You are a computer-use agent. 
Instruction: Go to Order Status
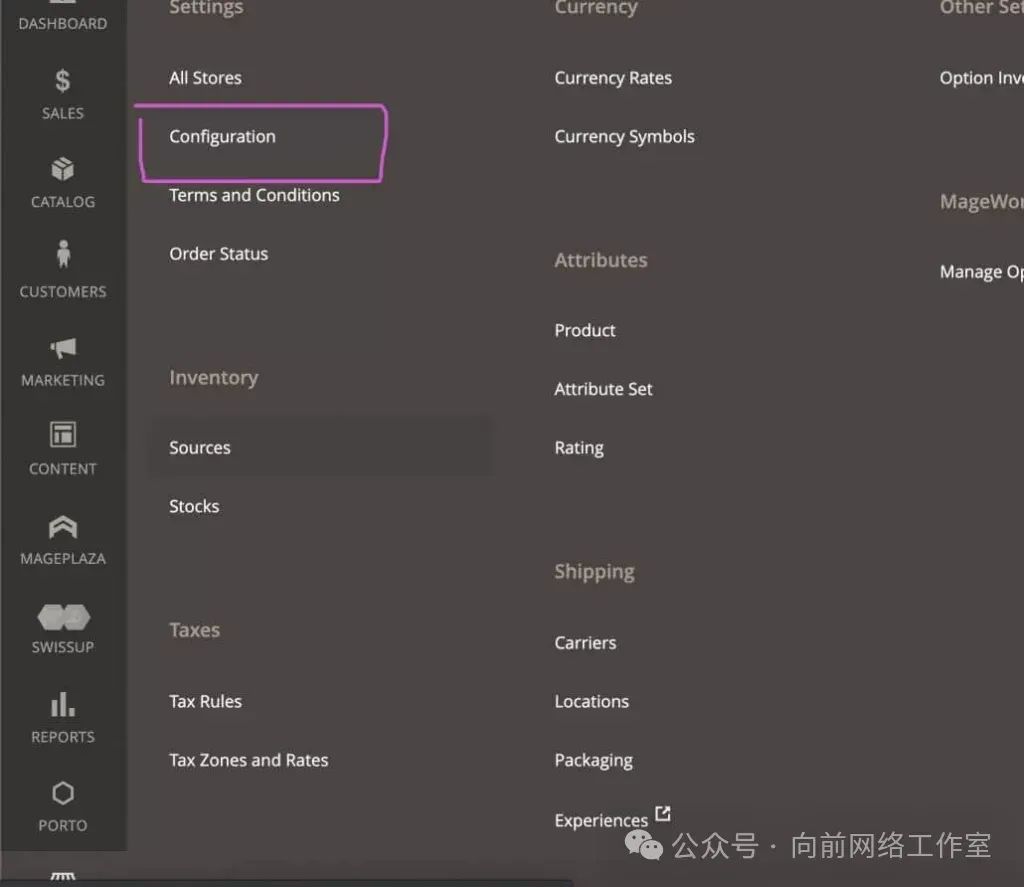[x=218, y=254]
